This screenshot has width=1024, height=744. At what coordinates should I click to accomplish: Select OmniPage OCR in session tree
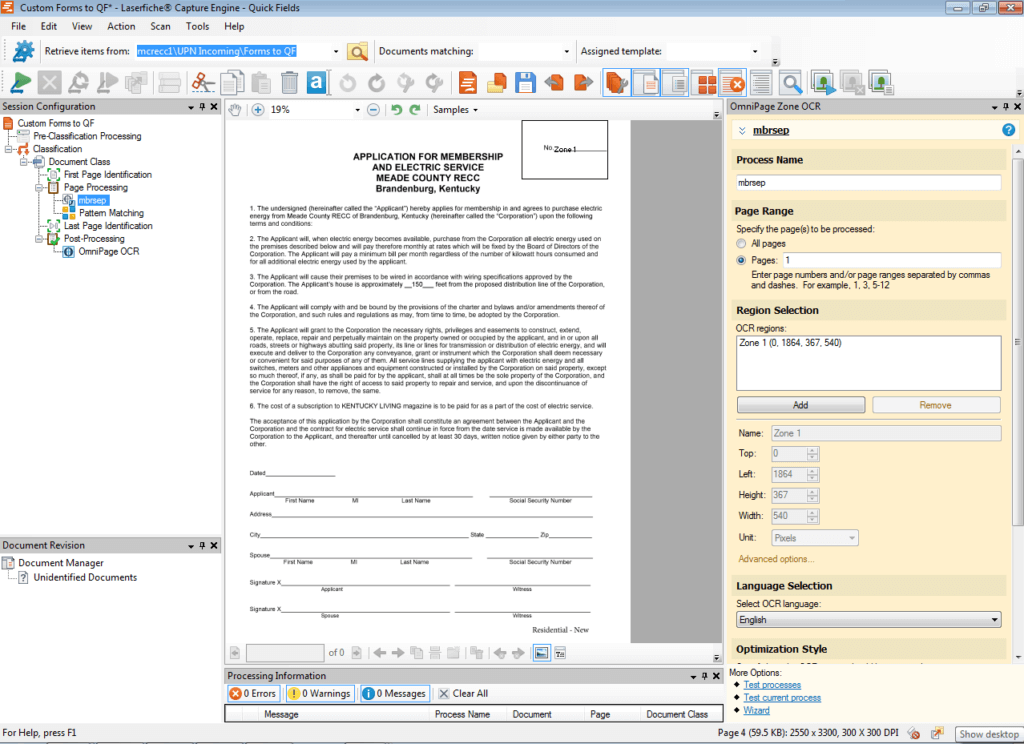108,251
